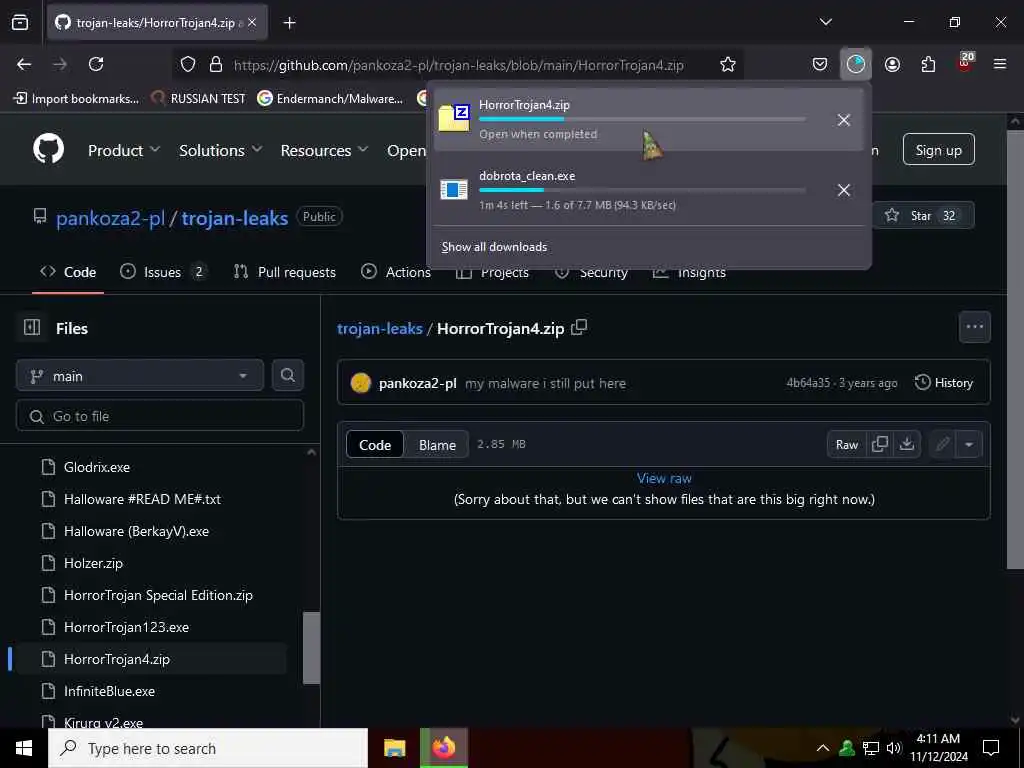Open the pankoza2-pl owner link
The image size is (1024, 768).
pyautogui.click(x=110, y=218)
